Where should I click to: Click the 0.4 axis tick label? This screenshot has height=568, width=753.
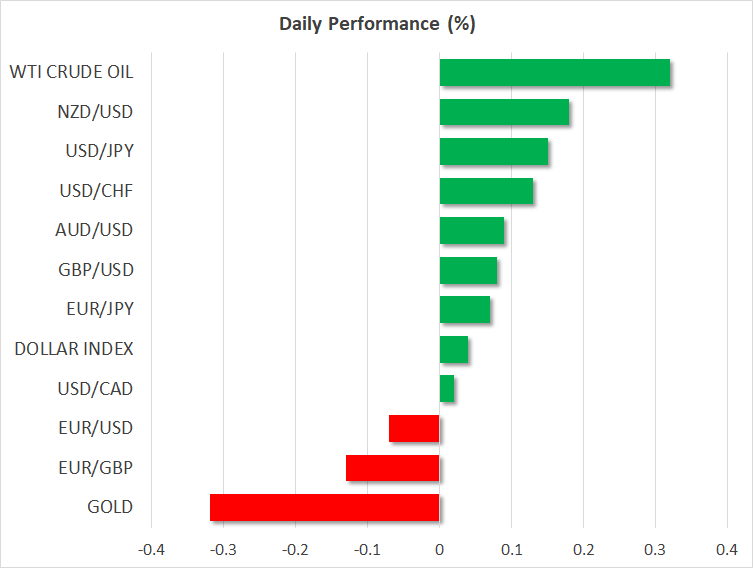pyautogui.click(x=727, y=550)
